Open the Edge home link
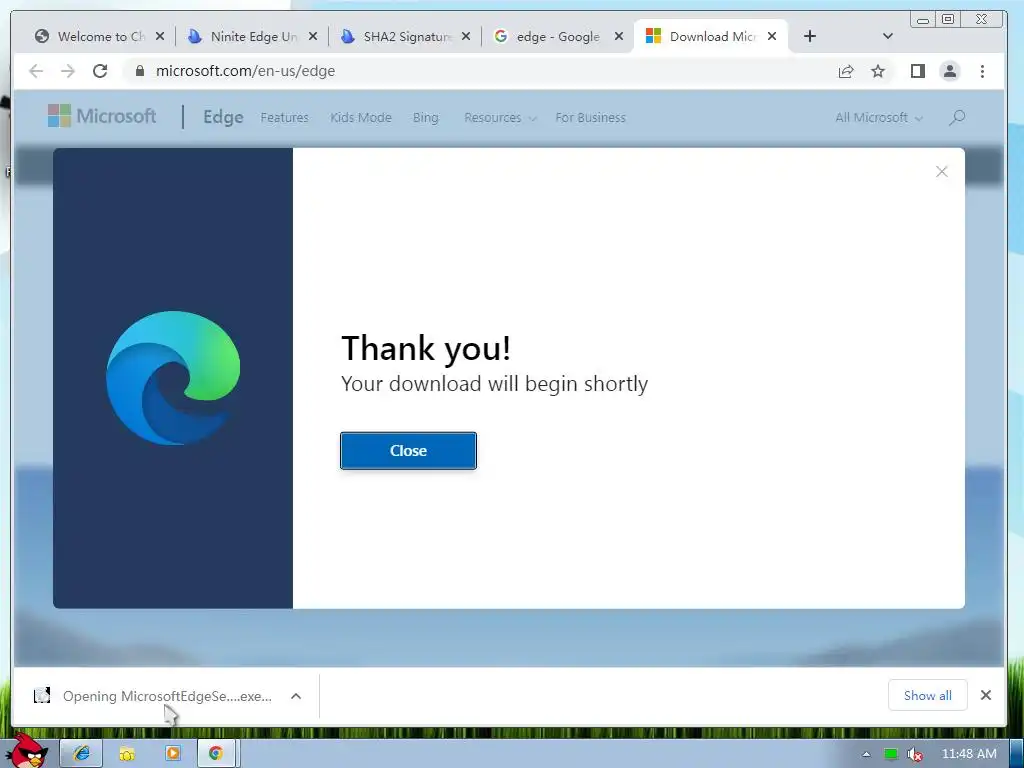Screen dimensions: 1024x768 click(223, 118)
